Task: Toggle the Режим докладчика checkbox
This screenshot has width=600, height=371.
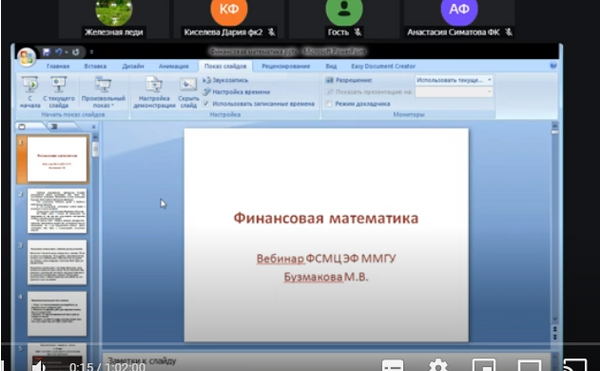Action: pos(329,104)
